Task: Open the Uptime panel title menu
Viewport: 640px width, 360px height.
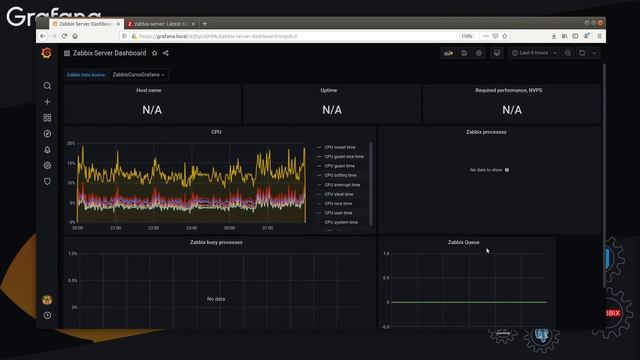Action: pyautogui.click(x=329, y=90)
